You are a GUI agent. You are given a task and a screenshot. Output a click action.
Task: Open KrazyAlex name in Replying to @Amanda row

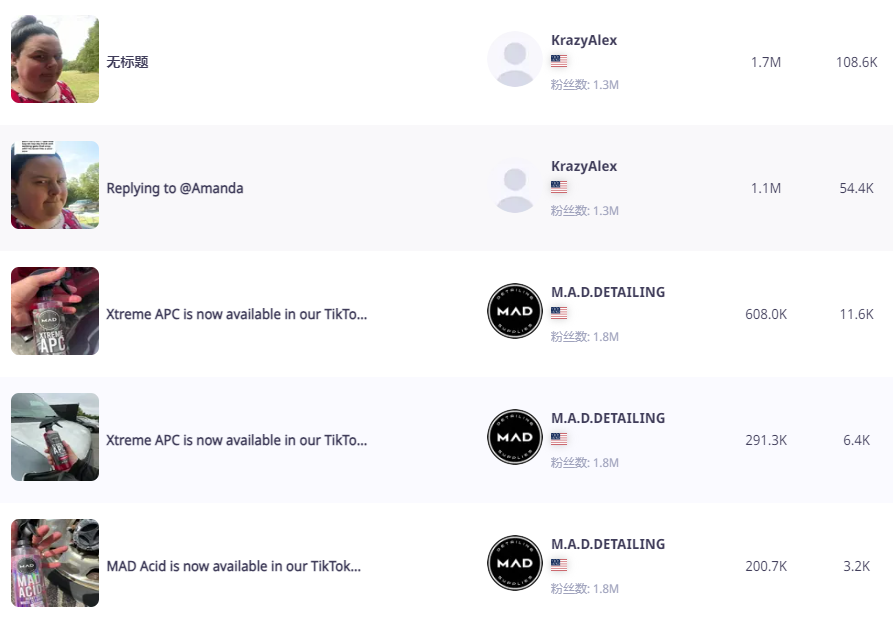click(x=584, y=166)
